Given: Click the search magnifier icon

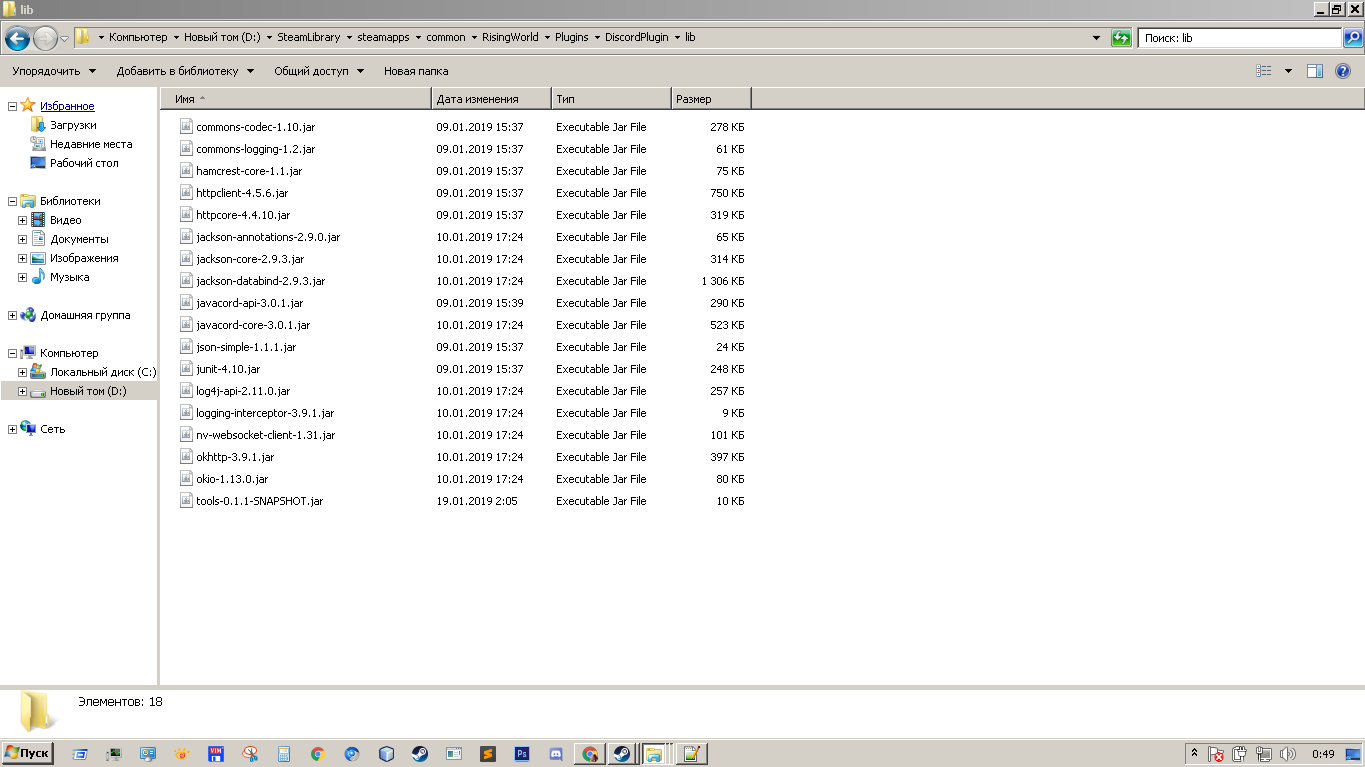Looking at the screenshot, I should tap(1352, 38).
